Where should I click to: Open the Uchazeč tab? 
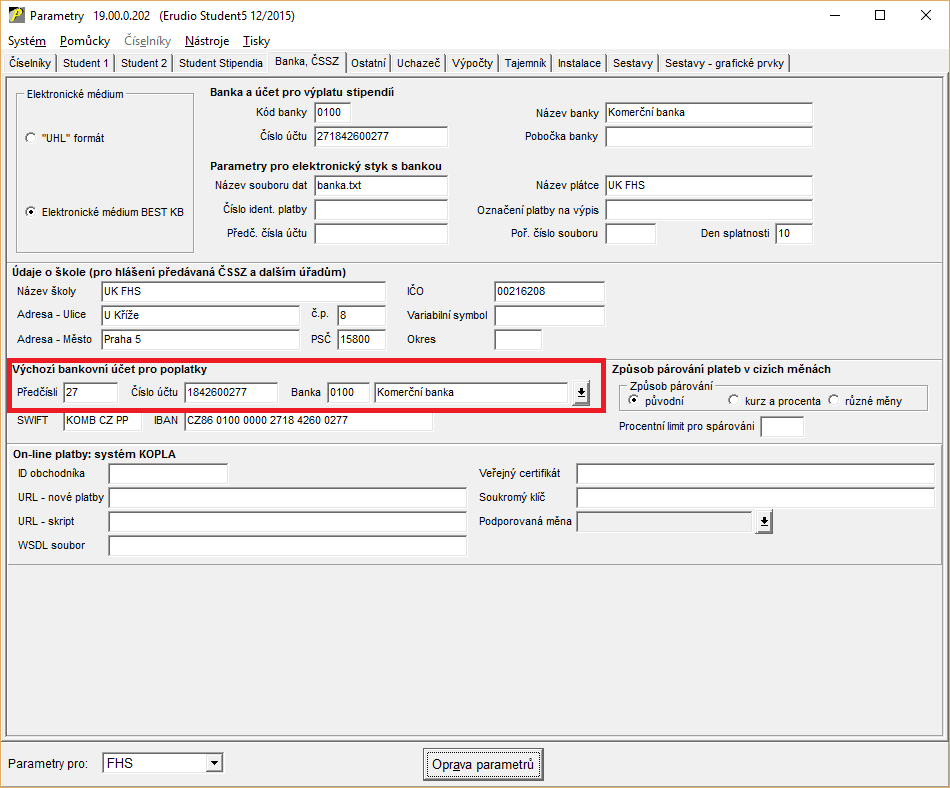click(x=418, y=63)
